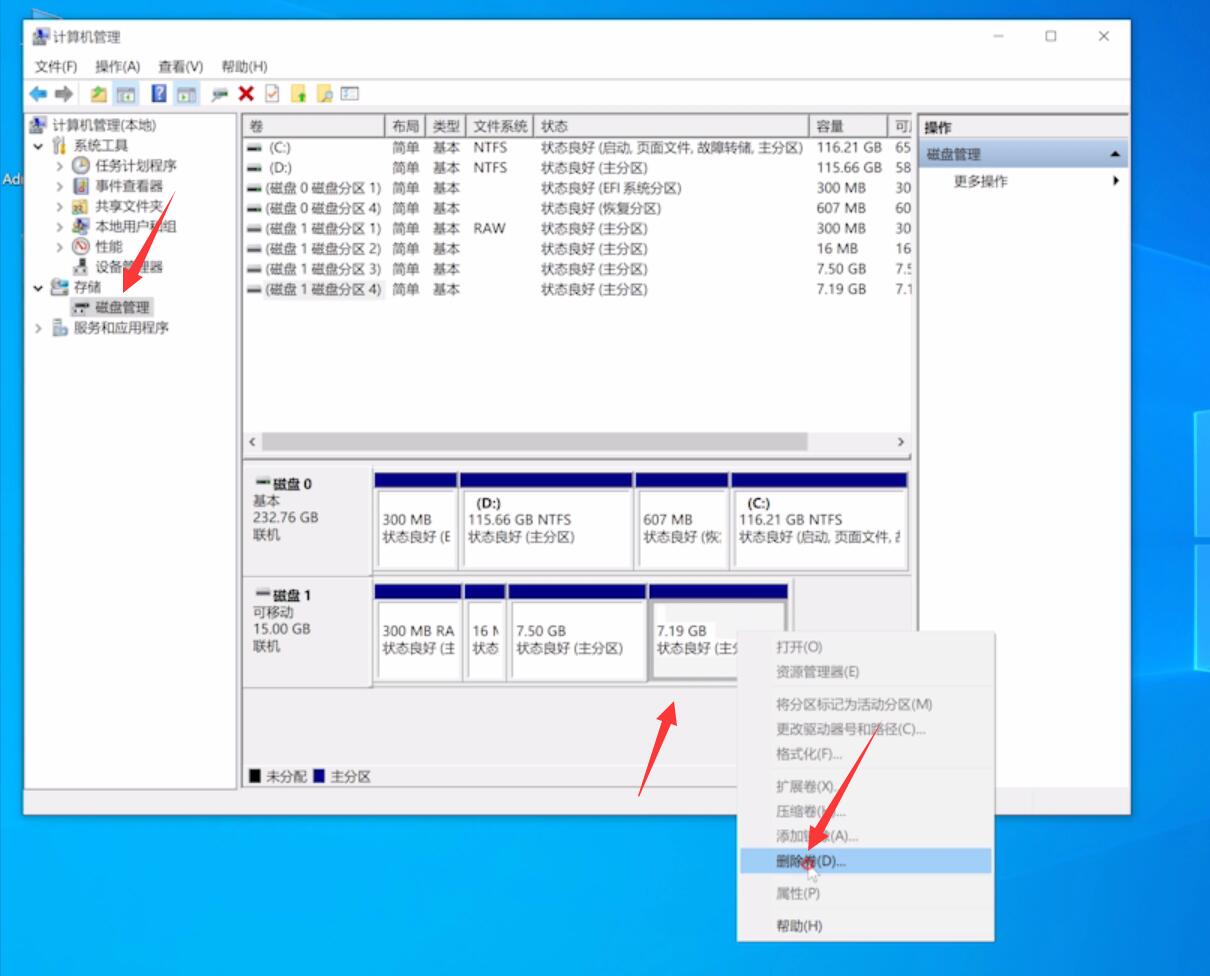Screen dimensions: 1210x976
Task: Sort by the 容量 column header
Action: pos(848,126)
